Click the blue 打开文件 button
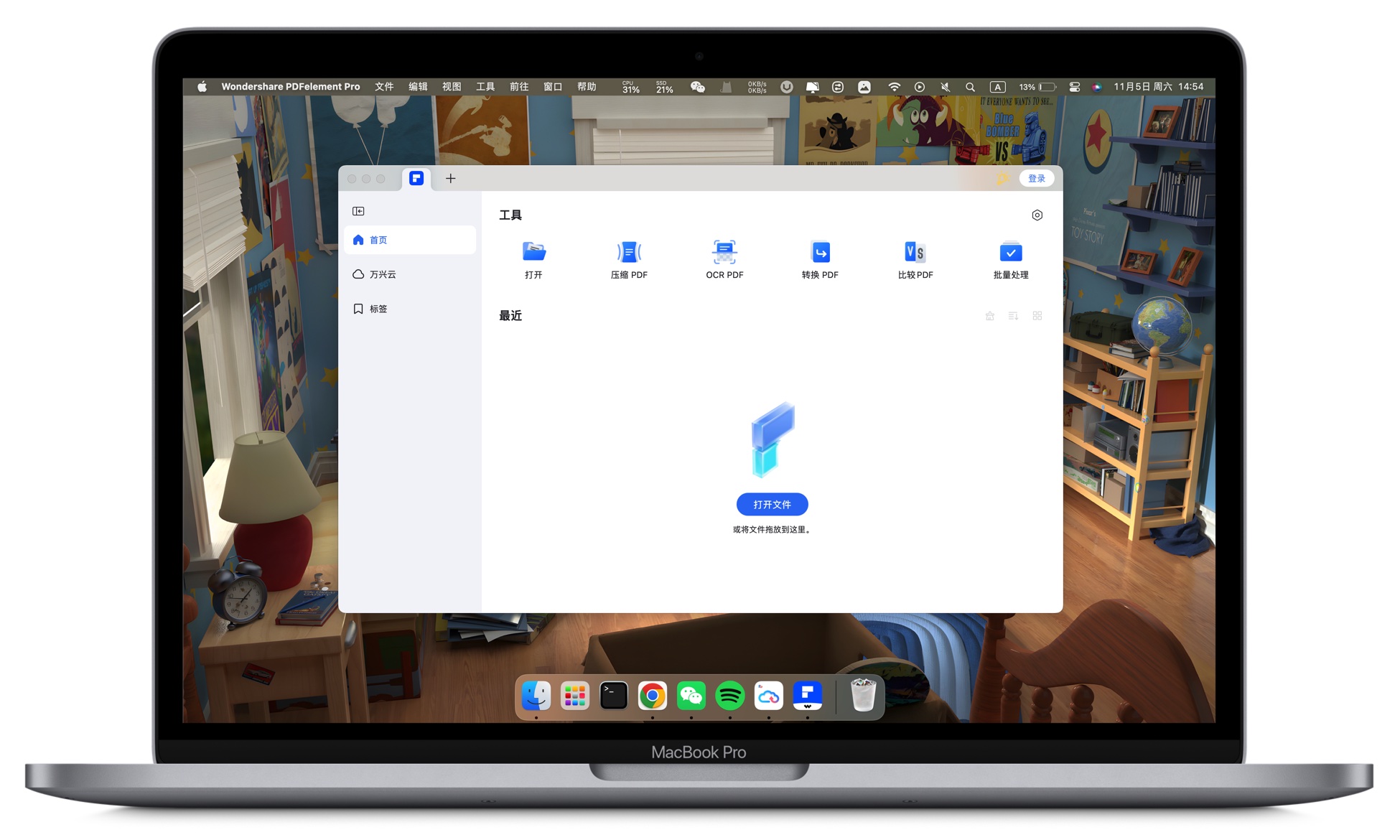 coord(772,505)
